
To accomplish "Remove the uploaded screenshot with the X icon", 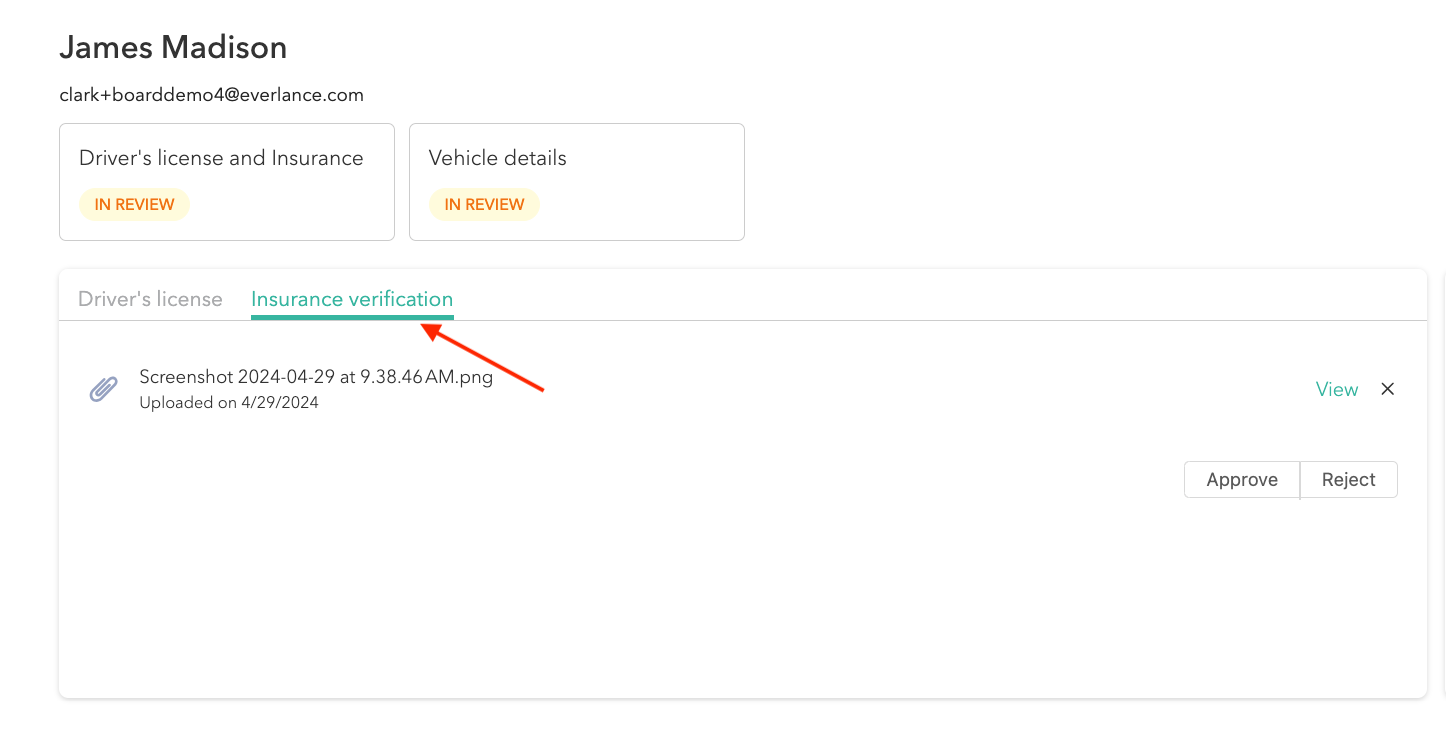I will pyautogui.click(x=1387, y=389).
